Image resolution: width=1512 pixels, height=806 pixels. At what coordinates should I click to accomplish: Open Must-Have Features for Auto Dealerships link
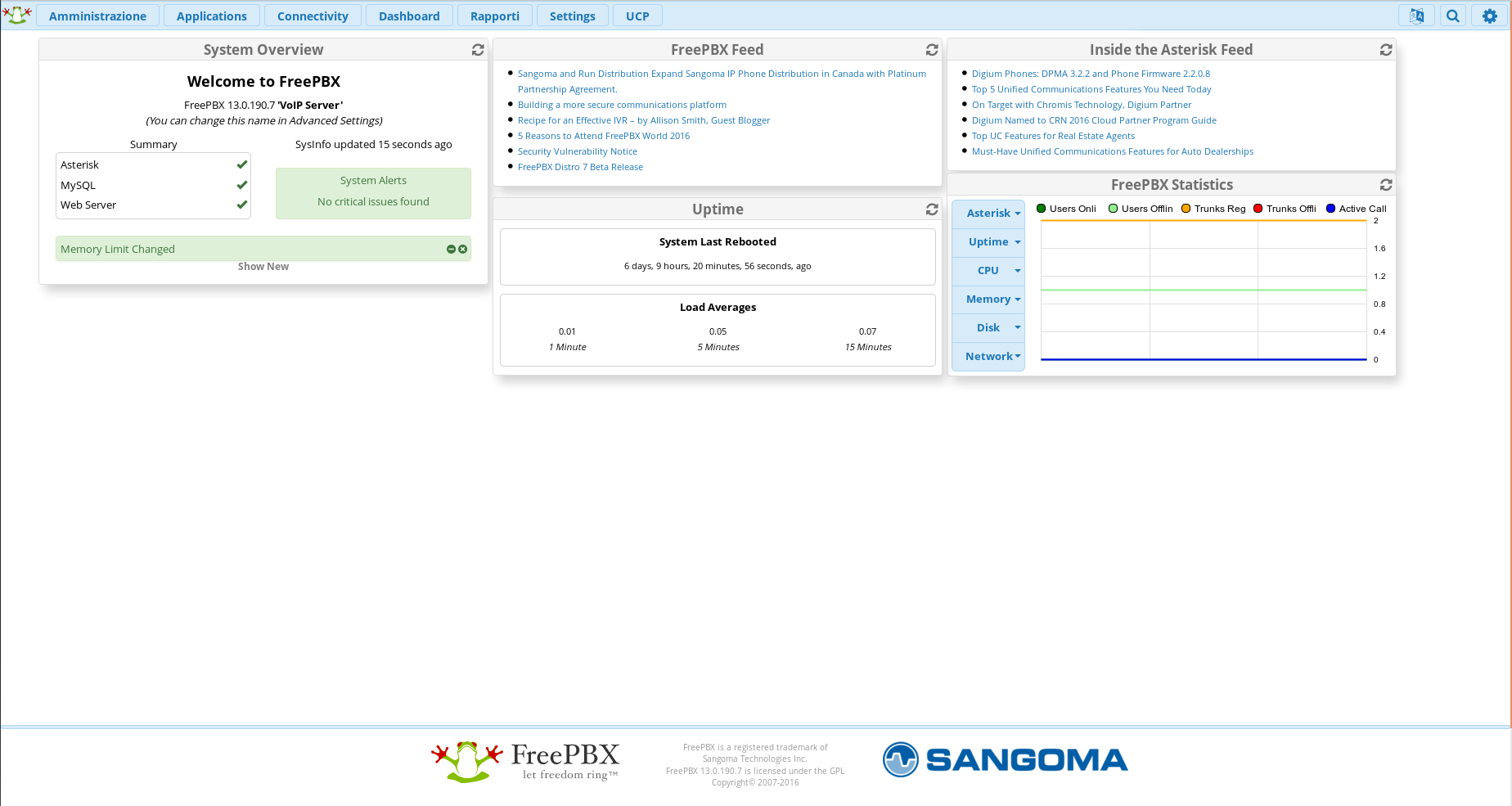(1113, 151)
